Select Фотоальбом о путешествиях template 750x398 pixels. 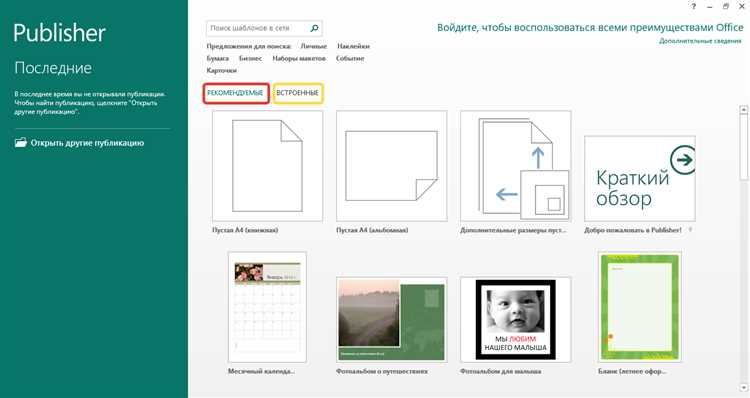(x=392, y=320)
